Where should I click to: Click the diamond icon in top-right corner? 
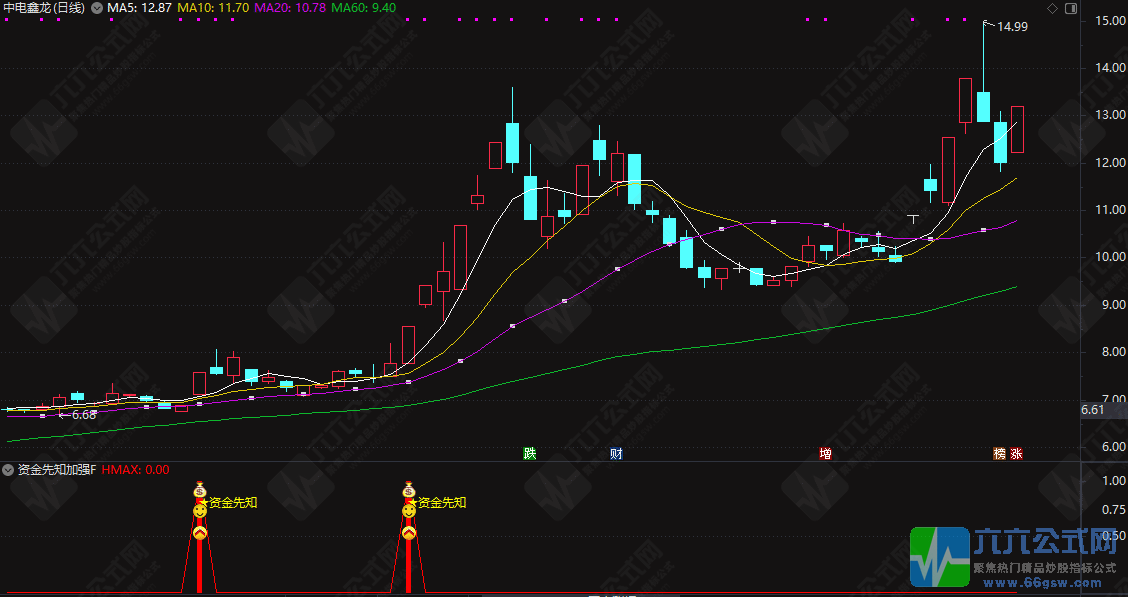[1052, 8]
